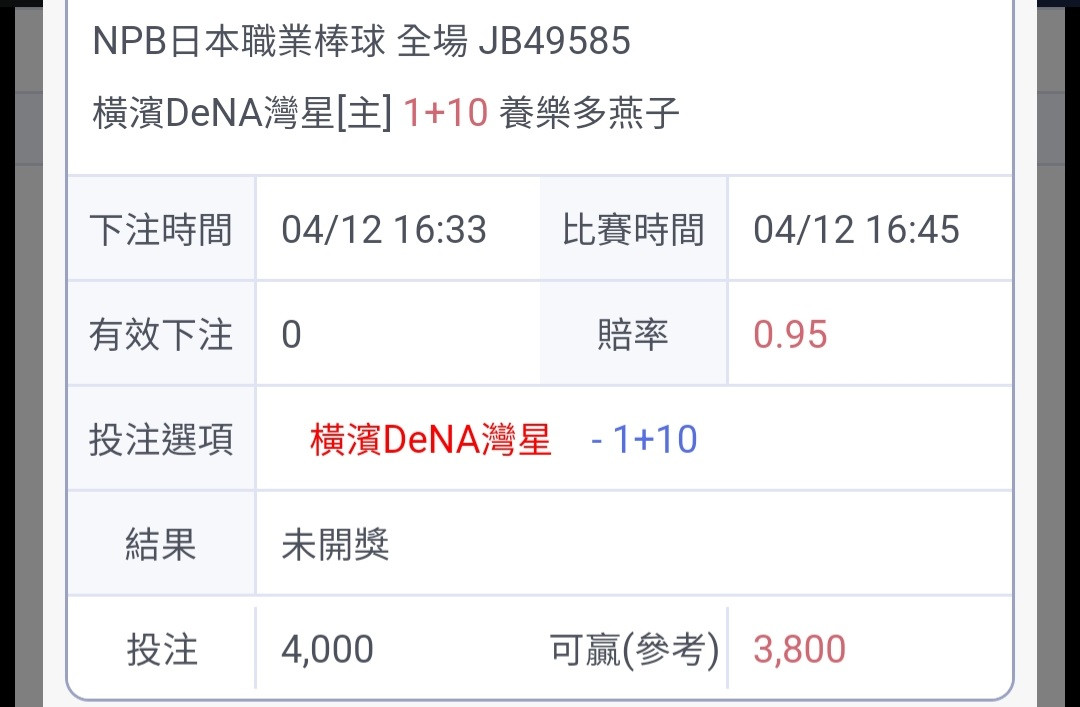1080x707 pixels.
Task: Select the 橫濱DeNA灣星[主] team name in header
Action: coord(242,112)
